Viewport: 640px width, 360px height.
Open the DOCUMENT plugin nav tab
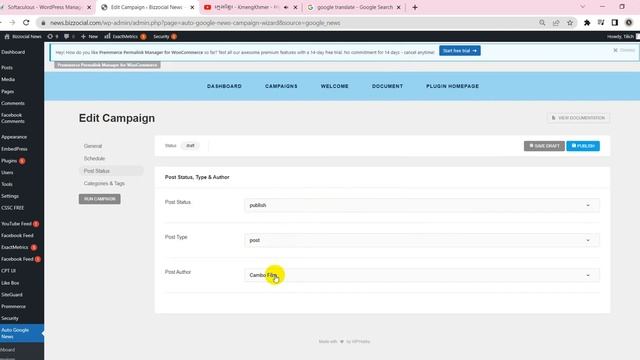[x=387, y=86]
